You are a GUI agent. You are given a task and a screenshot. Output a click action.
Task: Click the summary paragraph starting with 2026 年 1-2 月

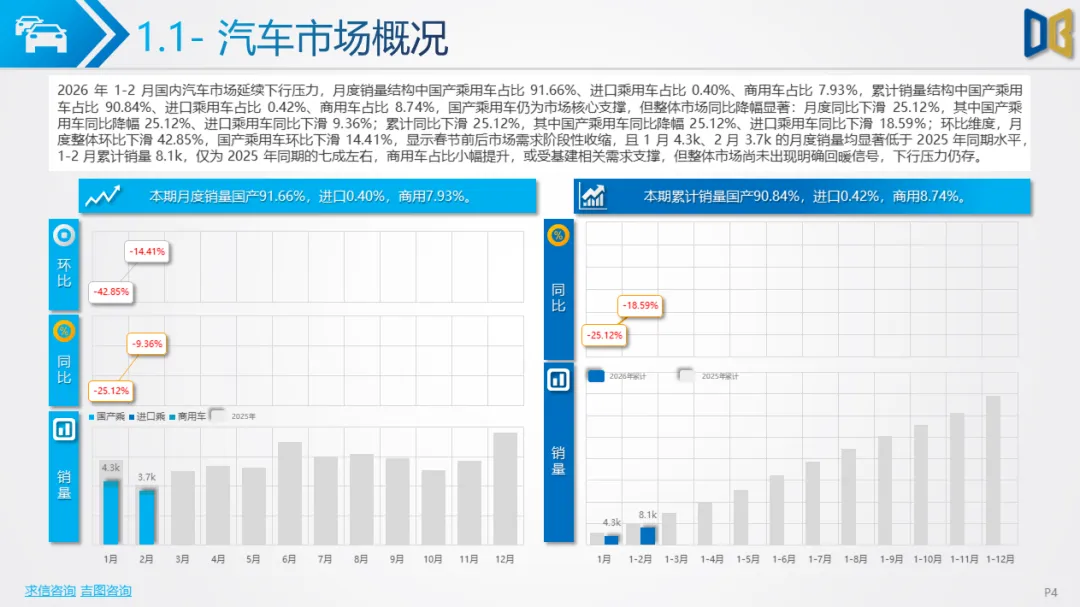(x=540, y=123)
